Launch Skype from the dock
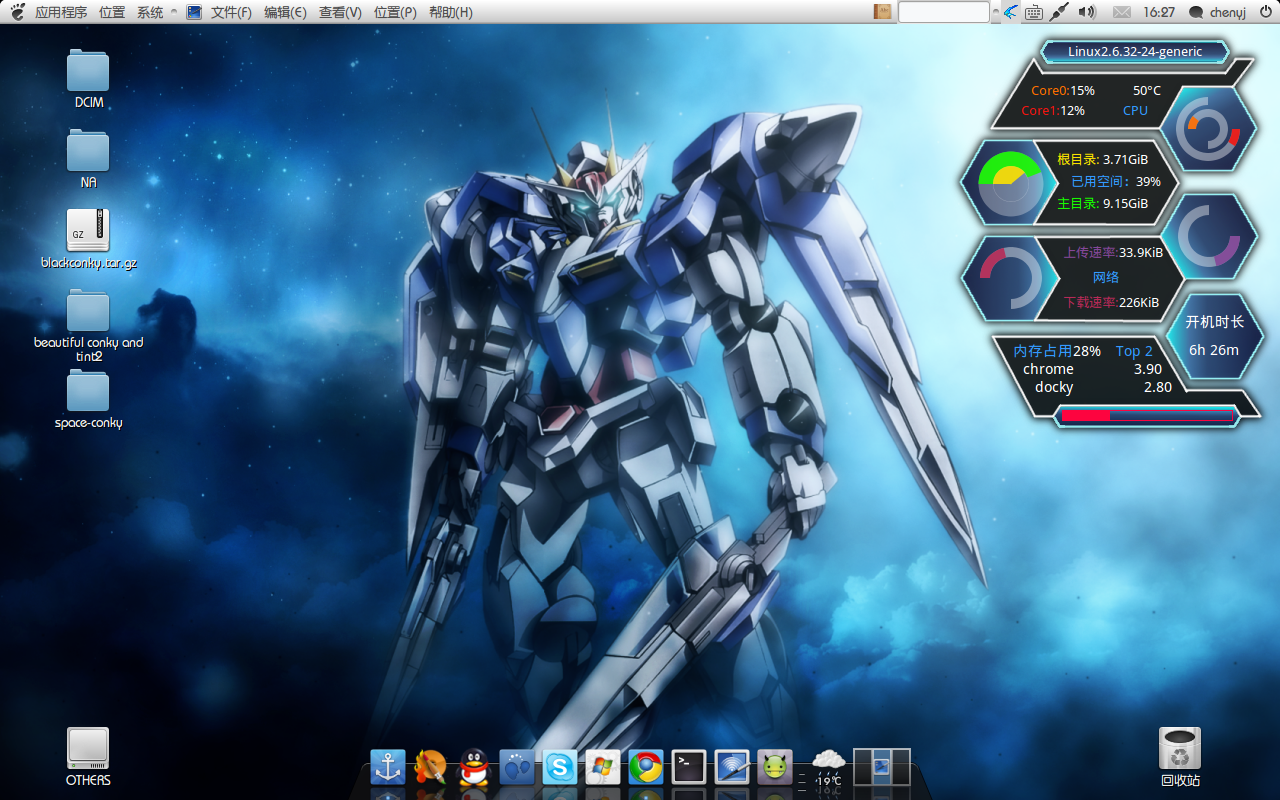The image size is (1280, 800). coord(560,767)
